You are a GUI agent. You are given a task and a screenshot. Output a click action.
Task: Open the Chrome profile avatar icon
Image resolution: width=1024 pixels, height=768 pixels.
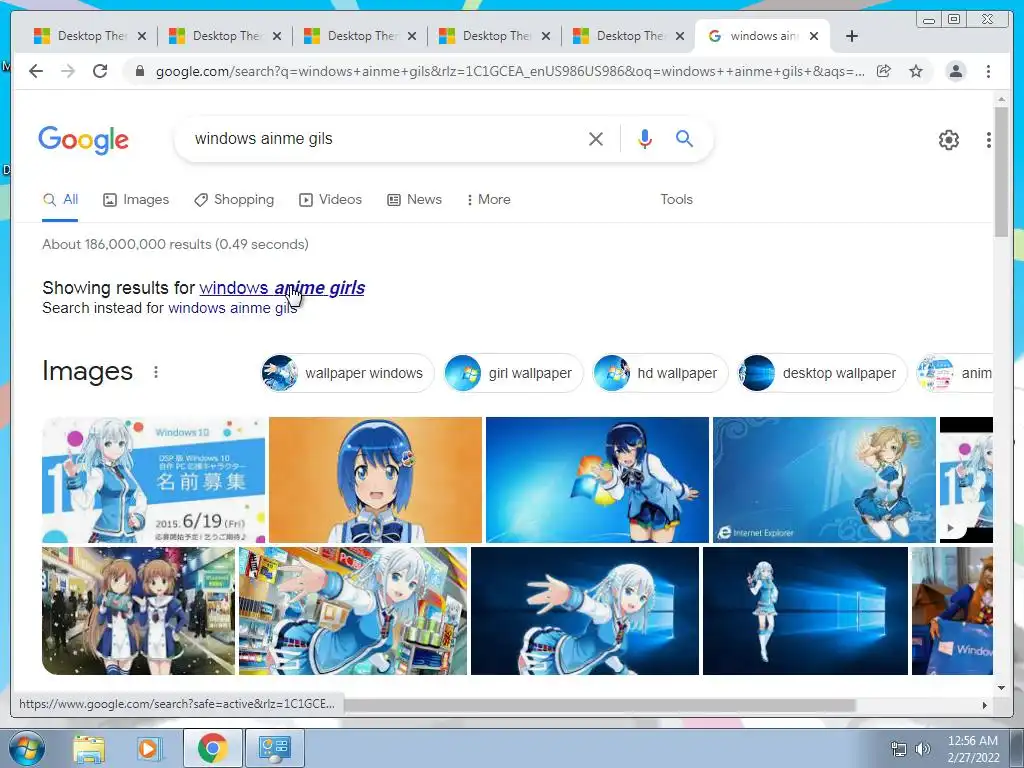[955, 71]
